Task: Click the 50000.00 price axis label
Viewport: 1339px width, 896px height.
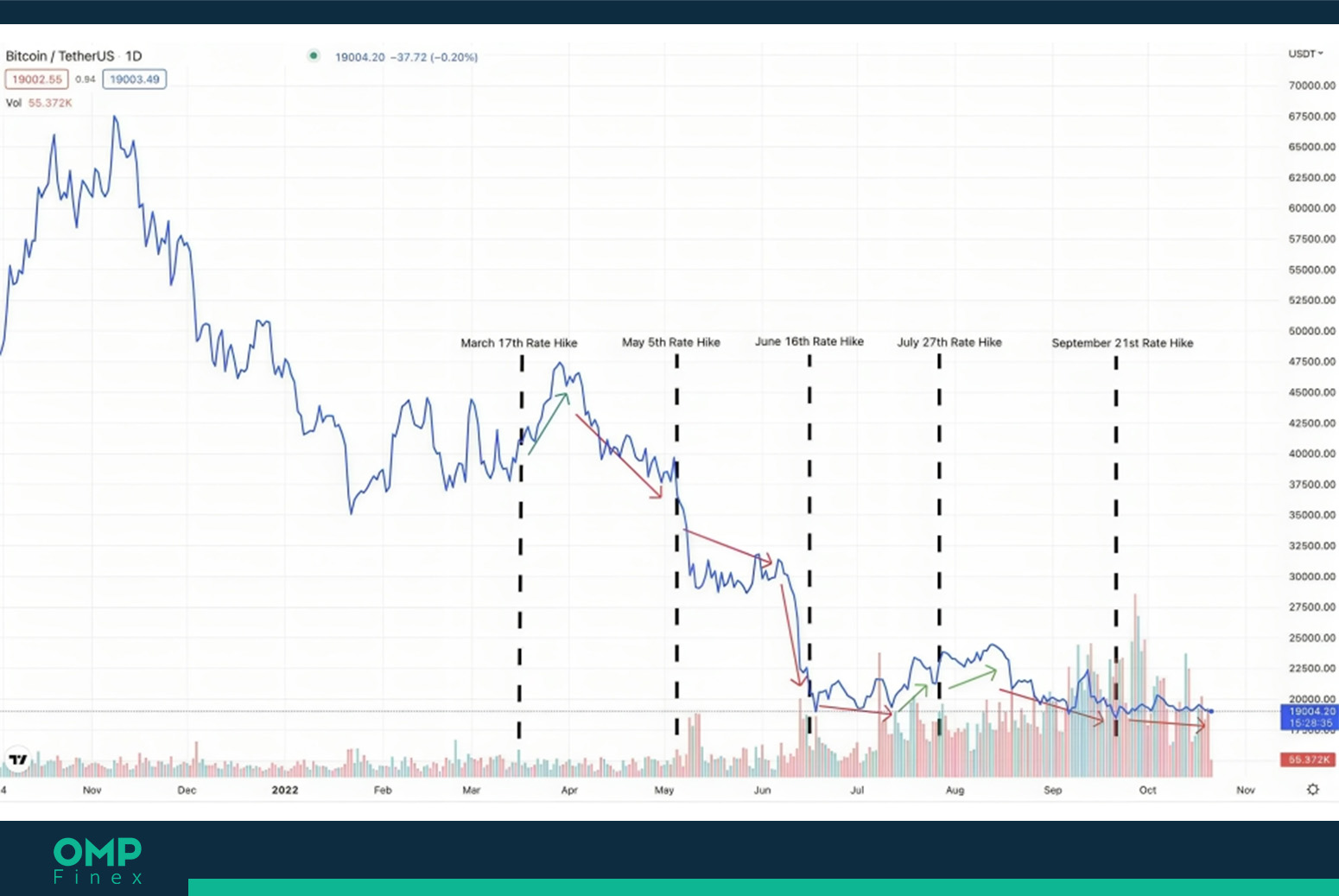Action: tap(1311, 331)
